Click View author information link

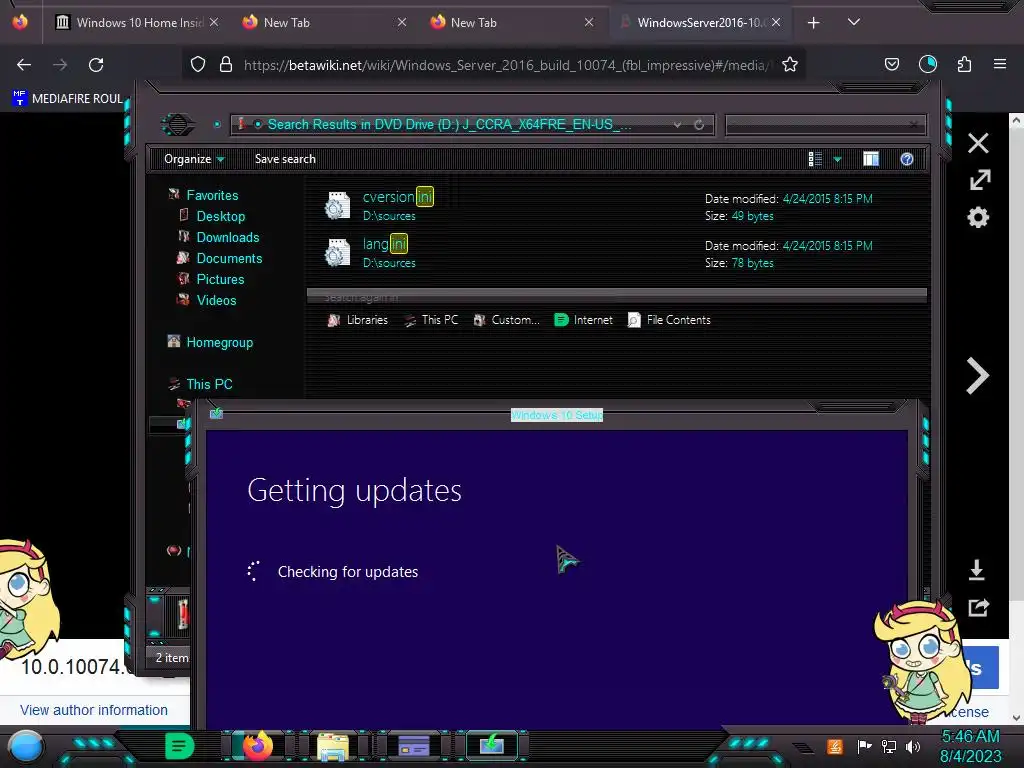94,710
